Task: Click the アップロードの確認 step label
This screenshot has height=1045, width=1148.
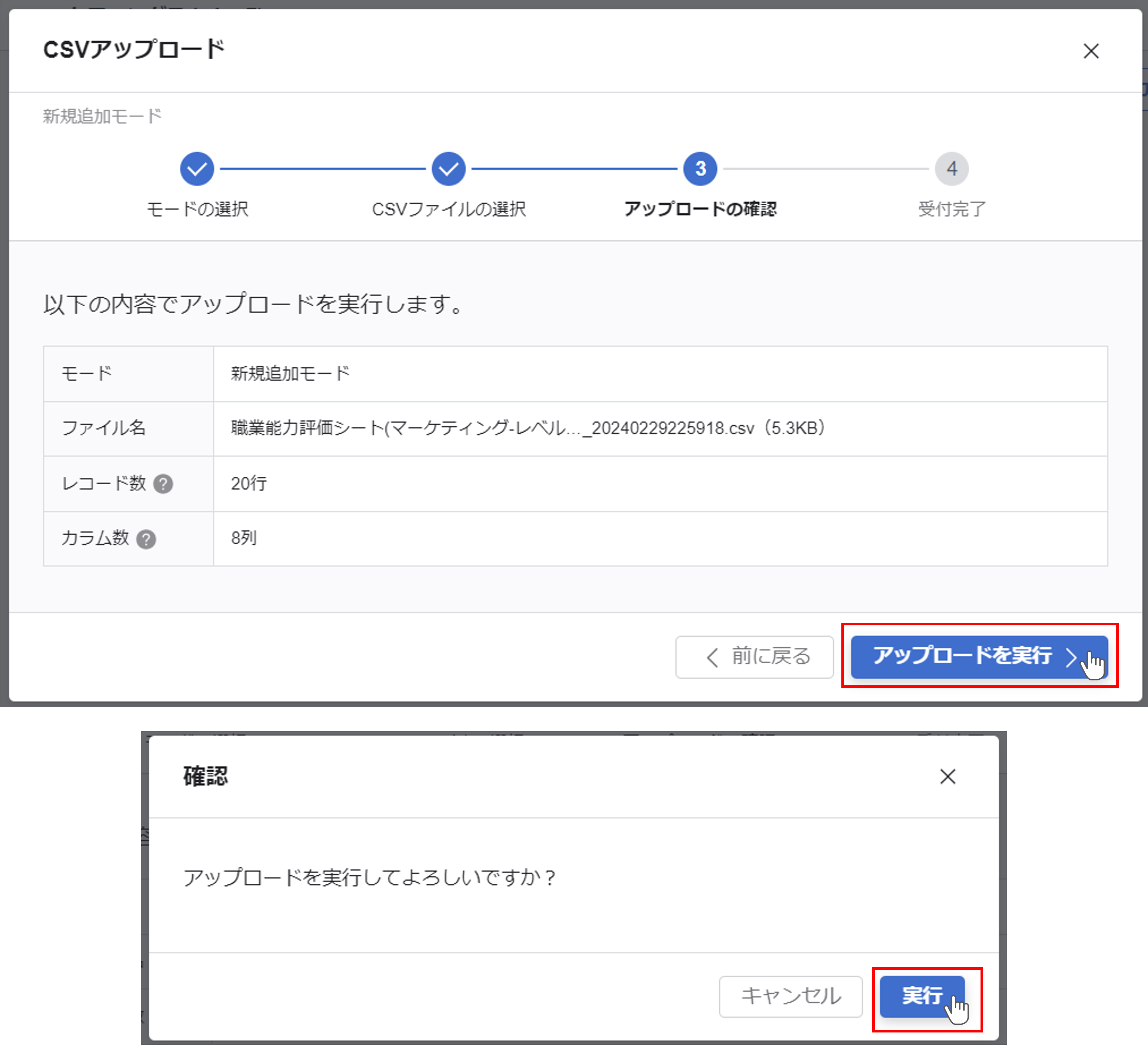Action: 701,209
